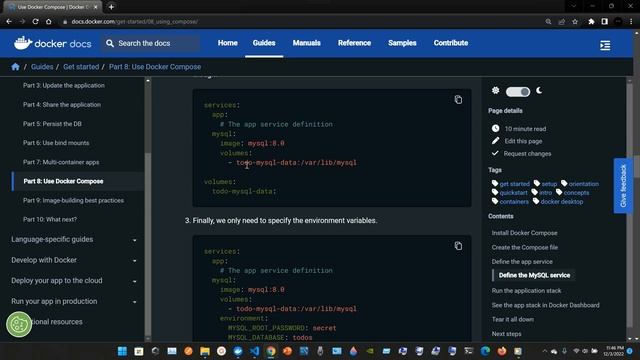Open Part 3: Update the application
The height and width of the screenshot is (360, 640).
click(x=64, y=85)
